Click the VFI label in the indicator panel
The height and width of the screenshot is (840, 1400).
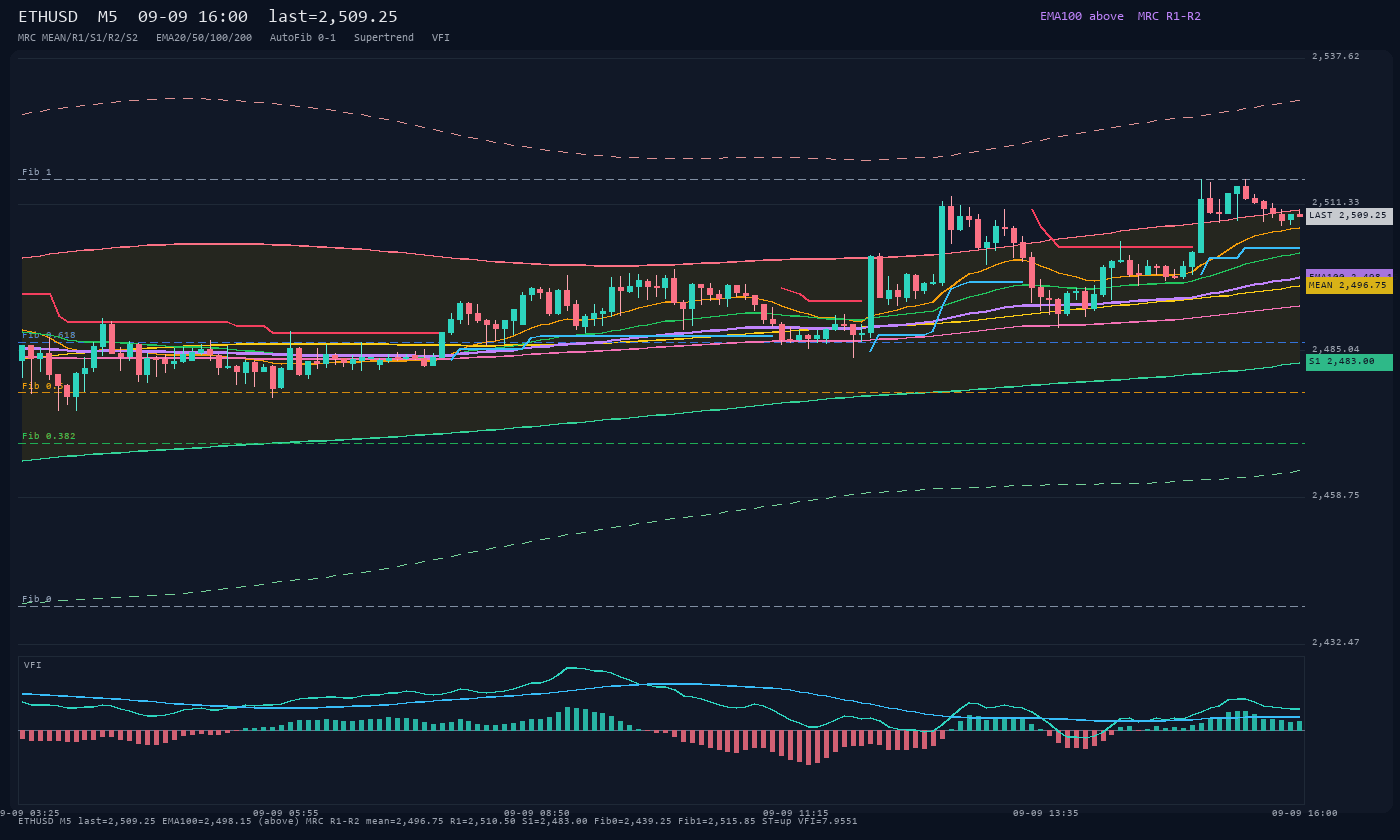tap(33, 665)
